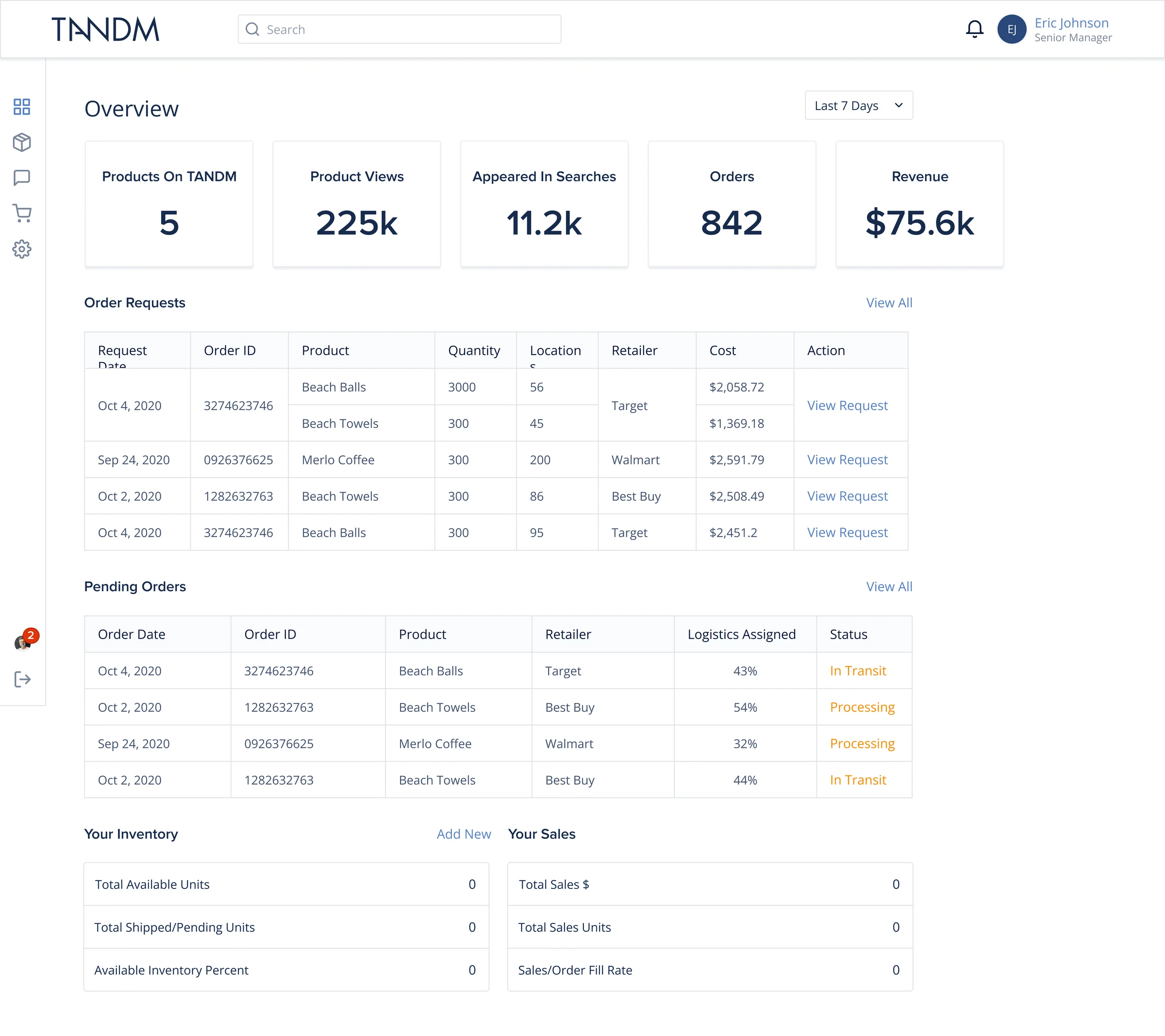This screenshot has width=1165, height=1036.
Task: Open View All for Order Requests
Action: 889,303
